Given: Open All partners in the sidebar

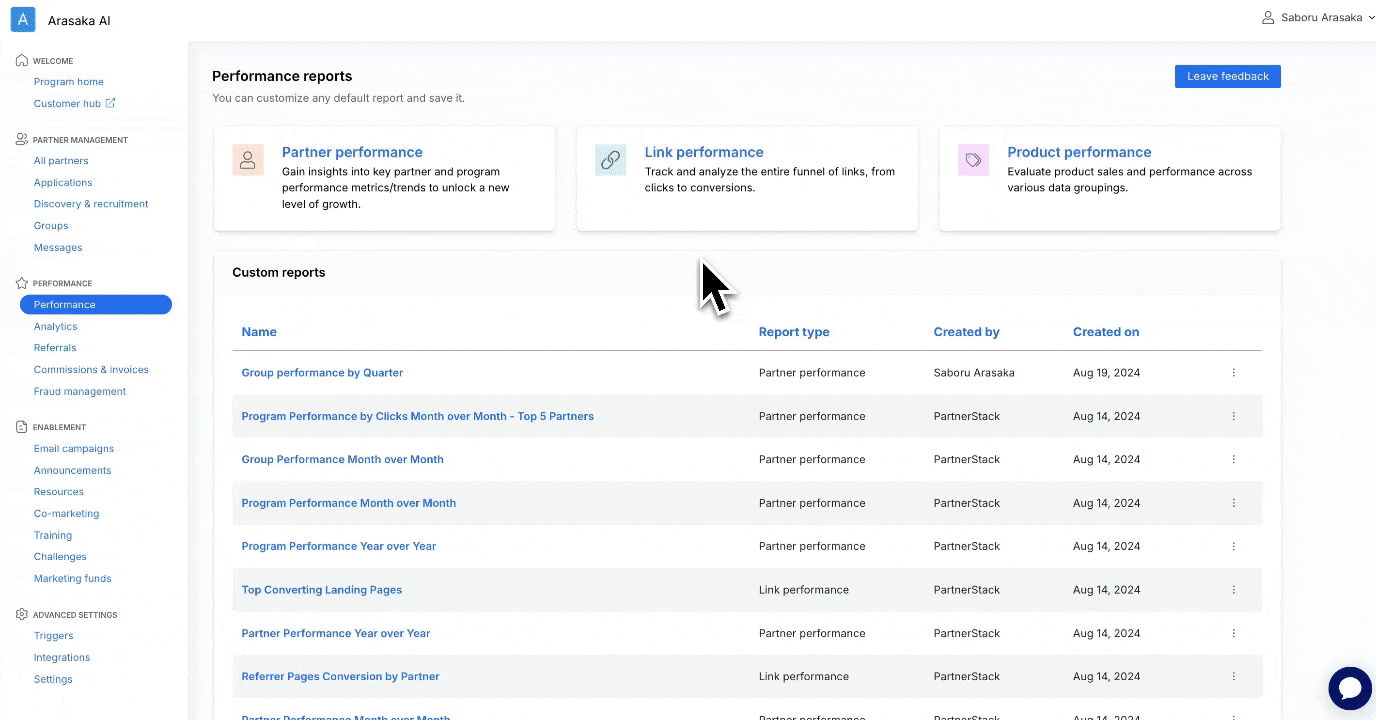Looking at the screenshot, I should [61, 161].
